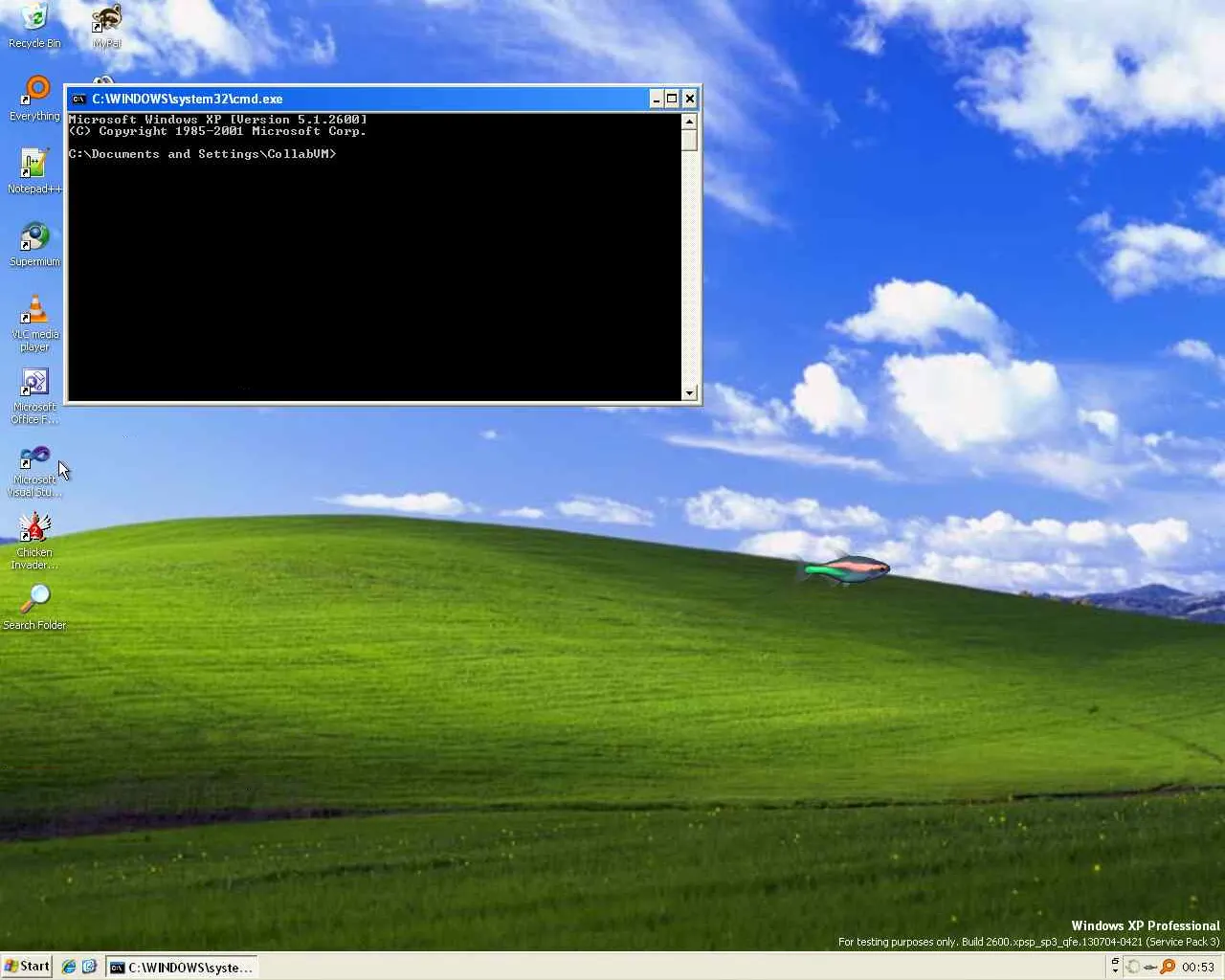
Task: Click the second Quick Launch icon beside Internet Explorer
Action: (89, 967)
